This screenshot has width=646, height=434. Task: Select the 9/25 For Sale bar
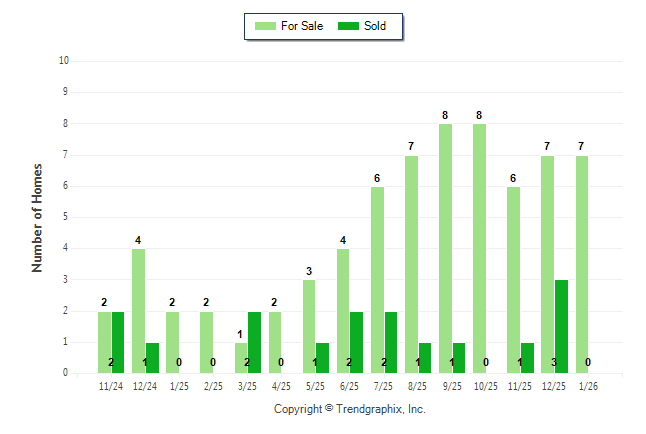tap(445, 248)
